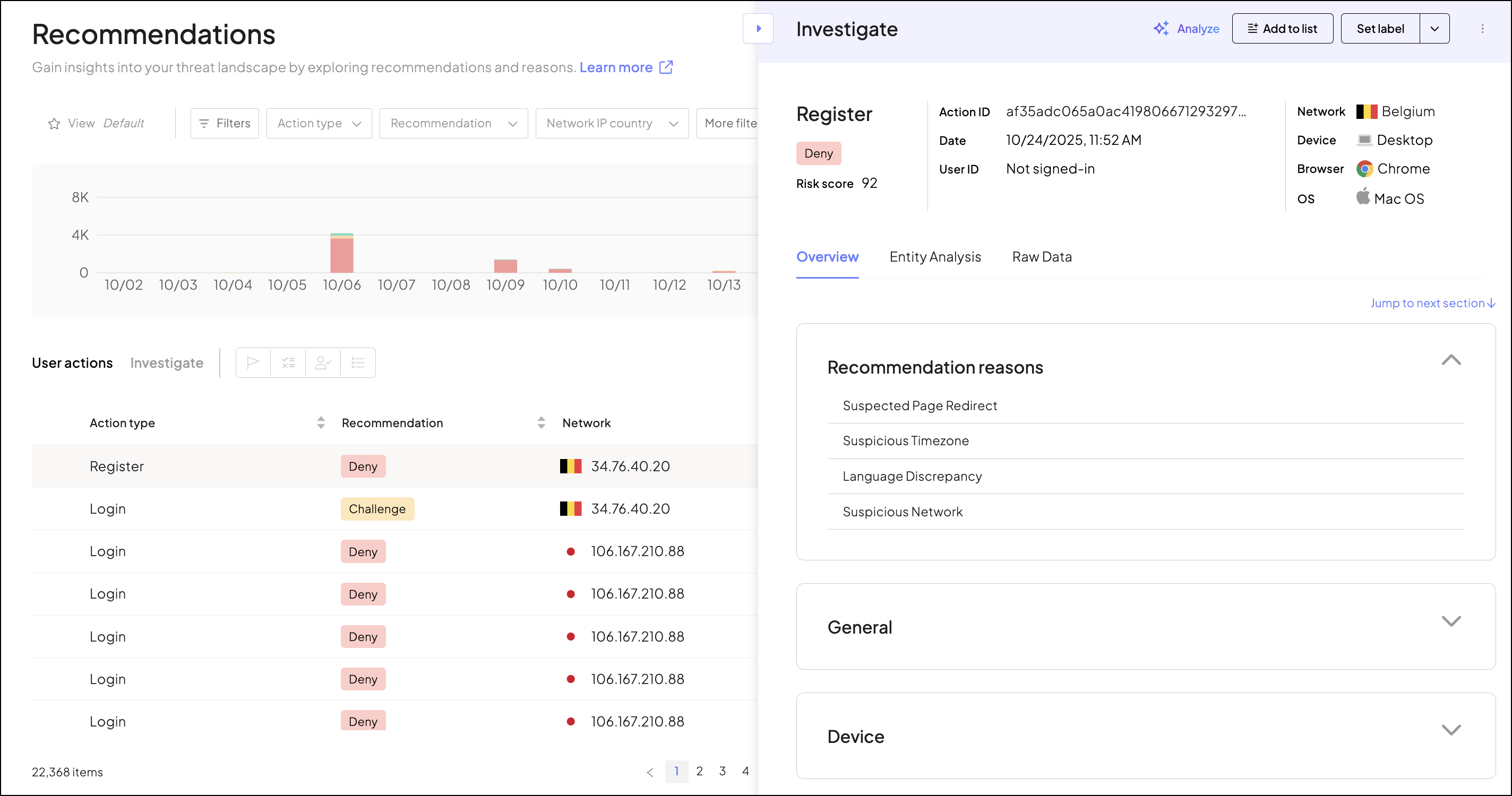Open the Action type filter dropdown

tap(319, 123)
